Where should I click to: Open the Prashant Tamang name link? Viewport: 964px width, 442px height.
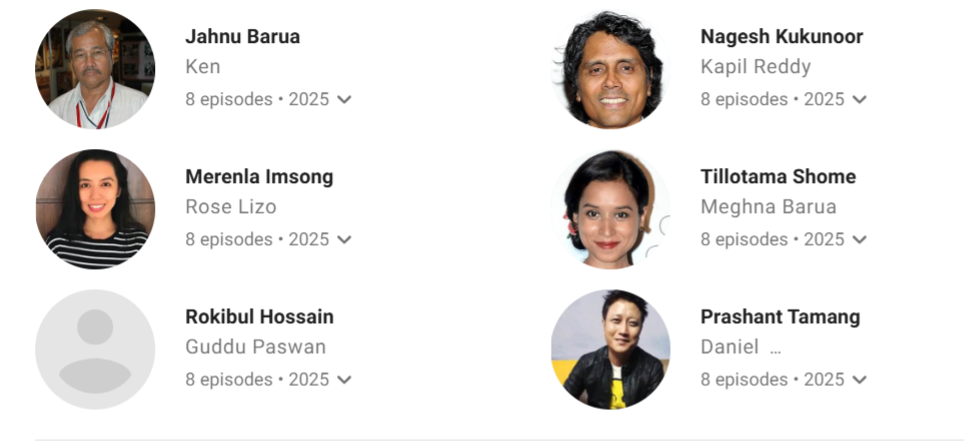[x=780, y=317]
